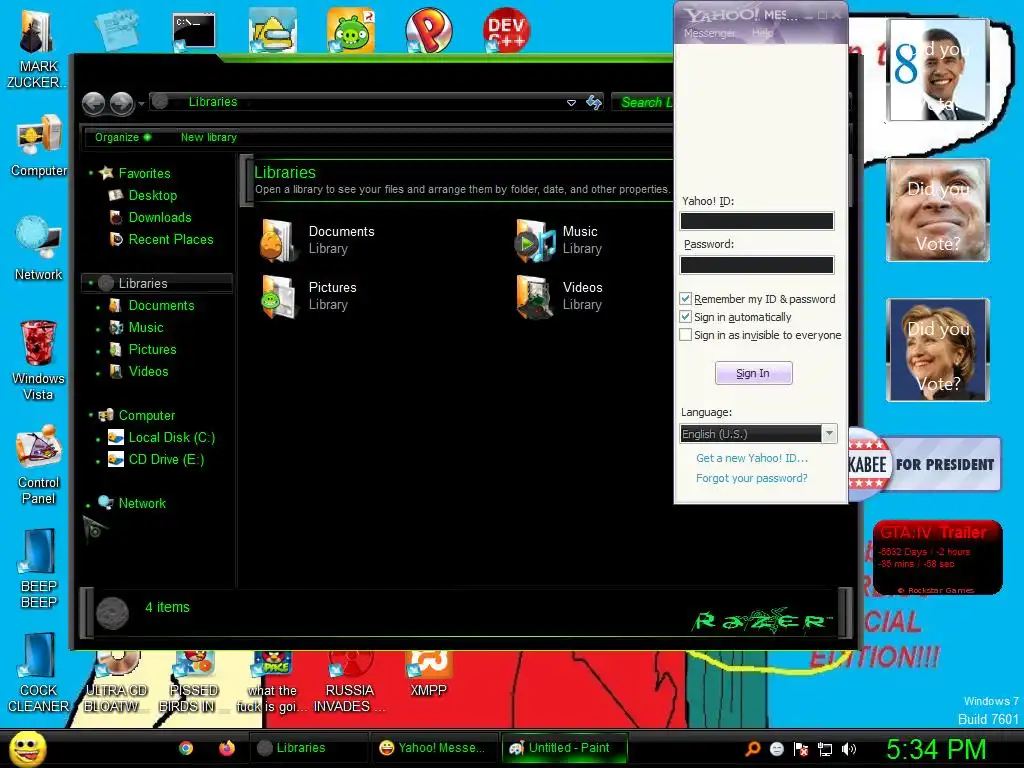1024x768 pixels.
Task: Open the recent pages arrow beside Forward
Action: [141, 103]
